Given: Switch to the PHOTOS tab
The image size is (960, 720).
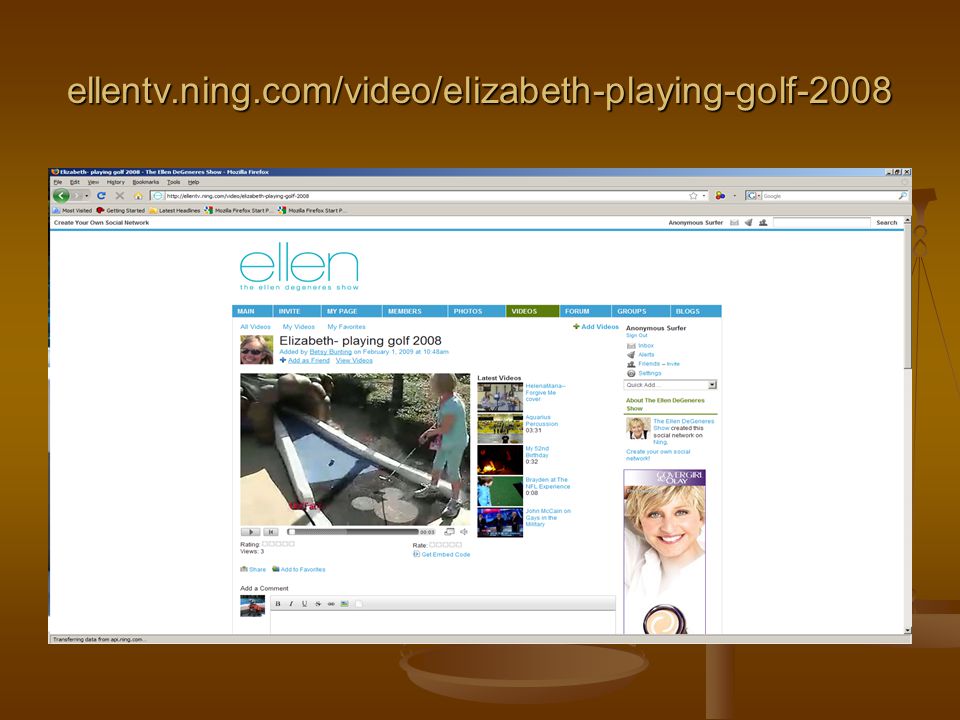Looking at the screenshot, I should pos(476,311).
